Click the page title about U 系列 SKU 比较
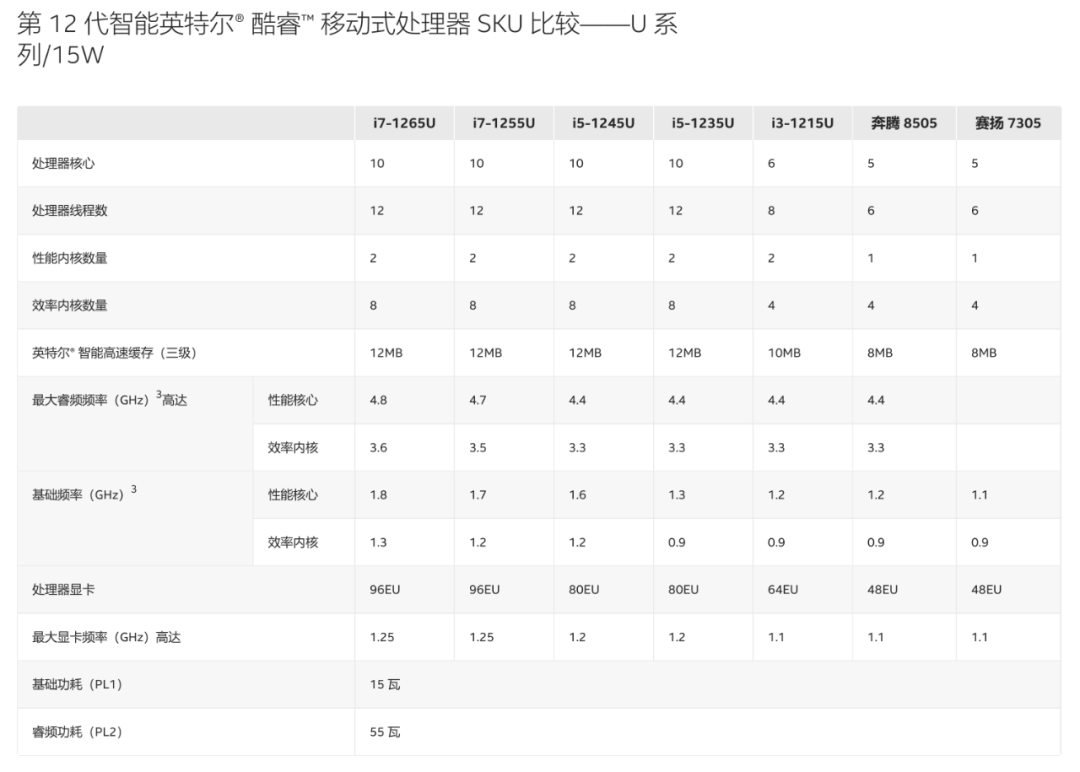The image size is (1080, 772). point(348,39)
